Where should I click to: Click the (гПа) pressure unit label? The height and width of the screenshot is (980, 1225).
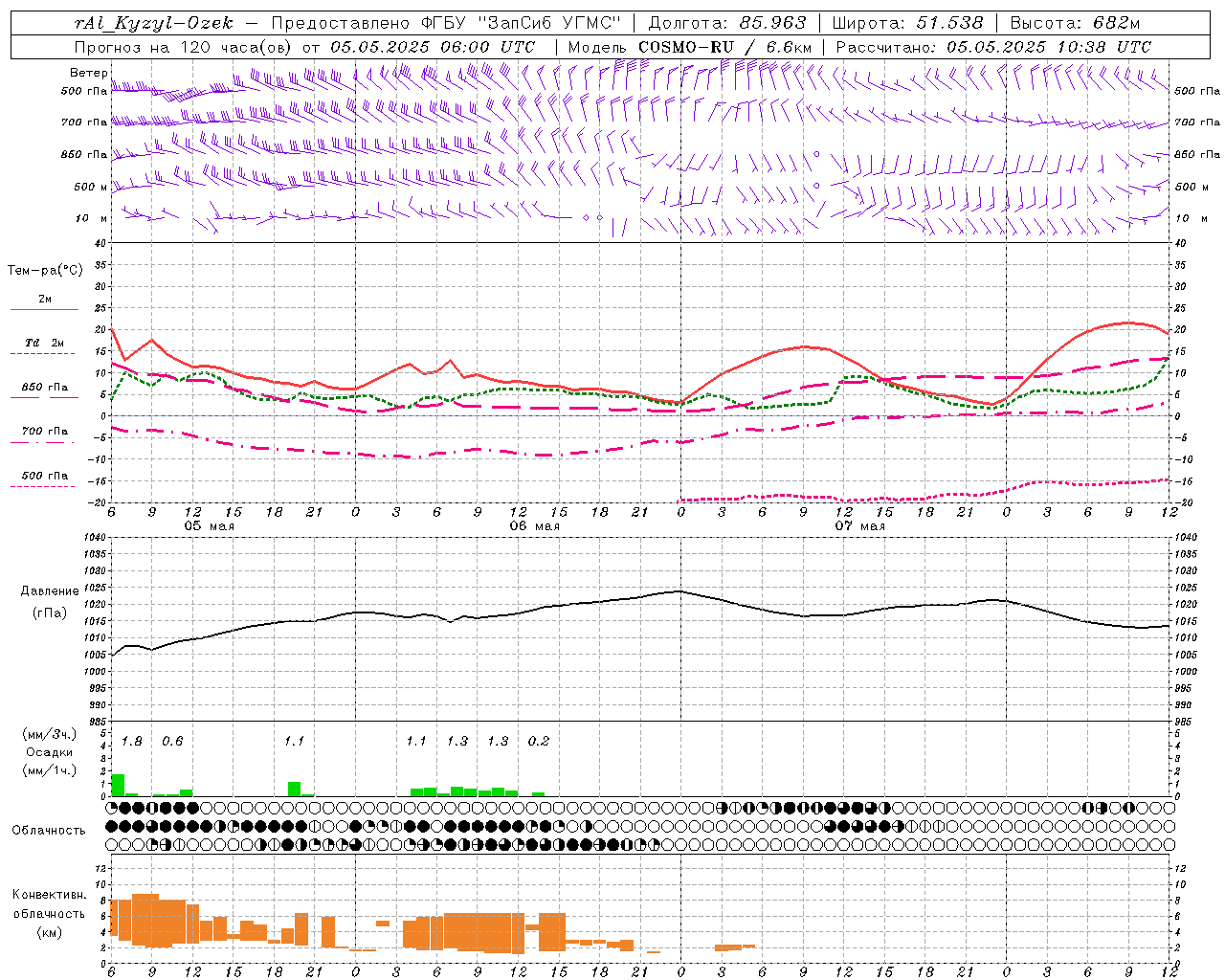click(x=50, y=612)
